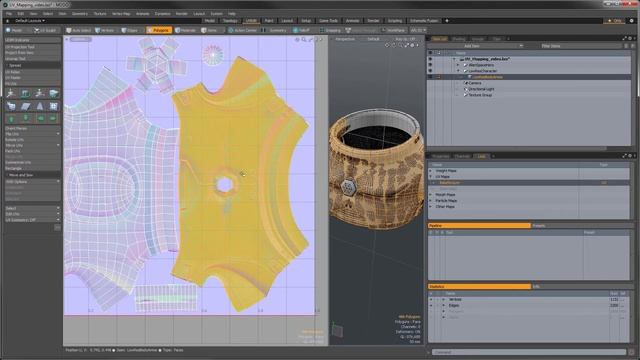Select the third transform tool icon

(40, 93)
